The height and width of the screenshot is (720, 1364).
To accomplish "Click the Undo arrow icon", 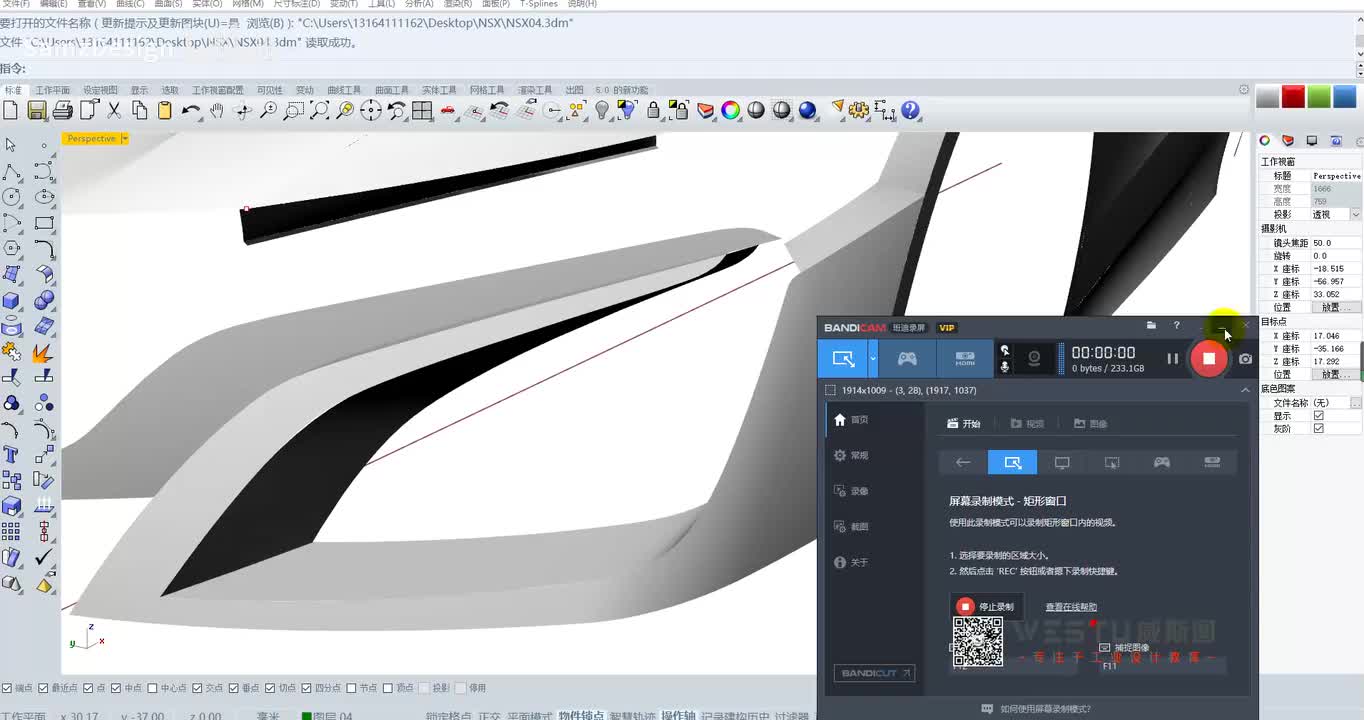I will click(x=191, y=111).
